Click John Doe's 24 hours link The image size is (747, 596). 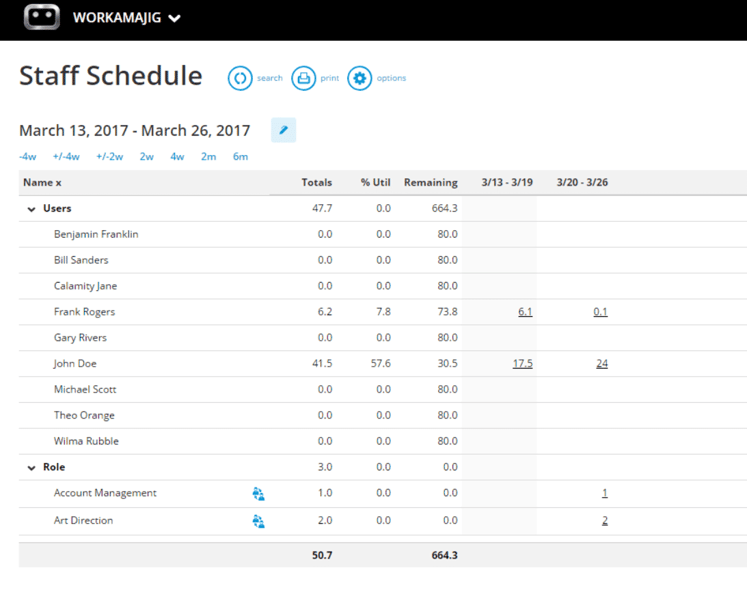pos(602,364)
